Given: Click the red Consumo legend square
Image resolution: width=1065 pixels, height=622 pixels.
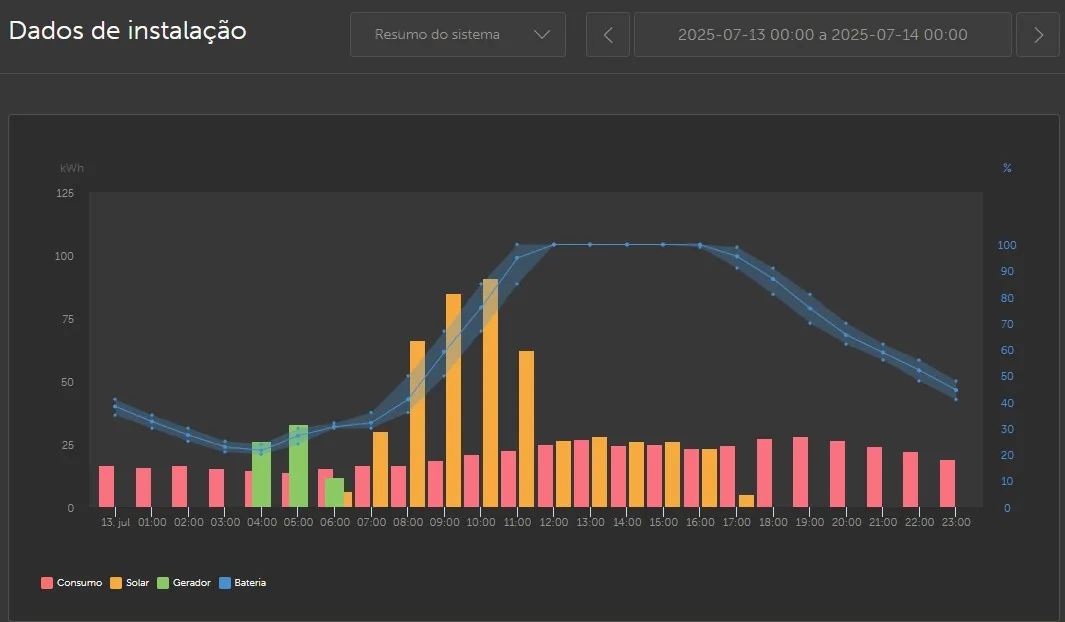Looking at the screenshot, I should 47,582.
